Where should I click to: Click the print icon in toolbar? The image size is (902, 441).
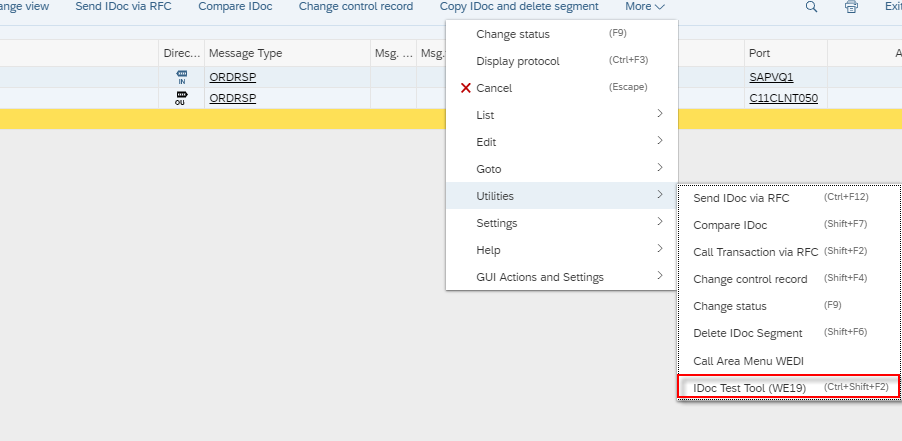click(x=851, y=7)
